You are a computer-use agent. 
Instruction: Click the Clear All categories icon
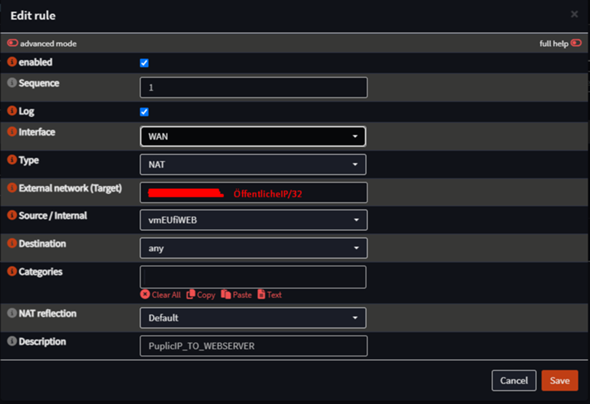click(145, 295)
